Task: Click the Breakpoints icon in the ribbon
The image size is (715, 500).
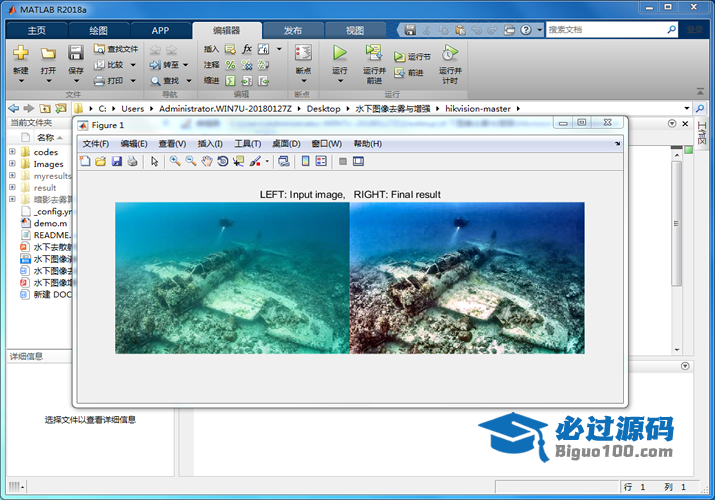Action: point(303,53)
